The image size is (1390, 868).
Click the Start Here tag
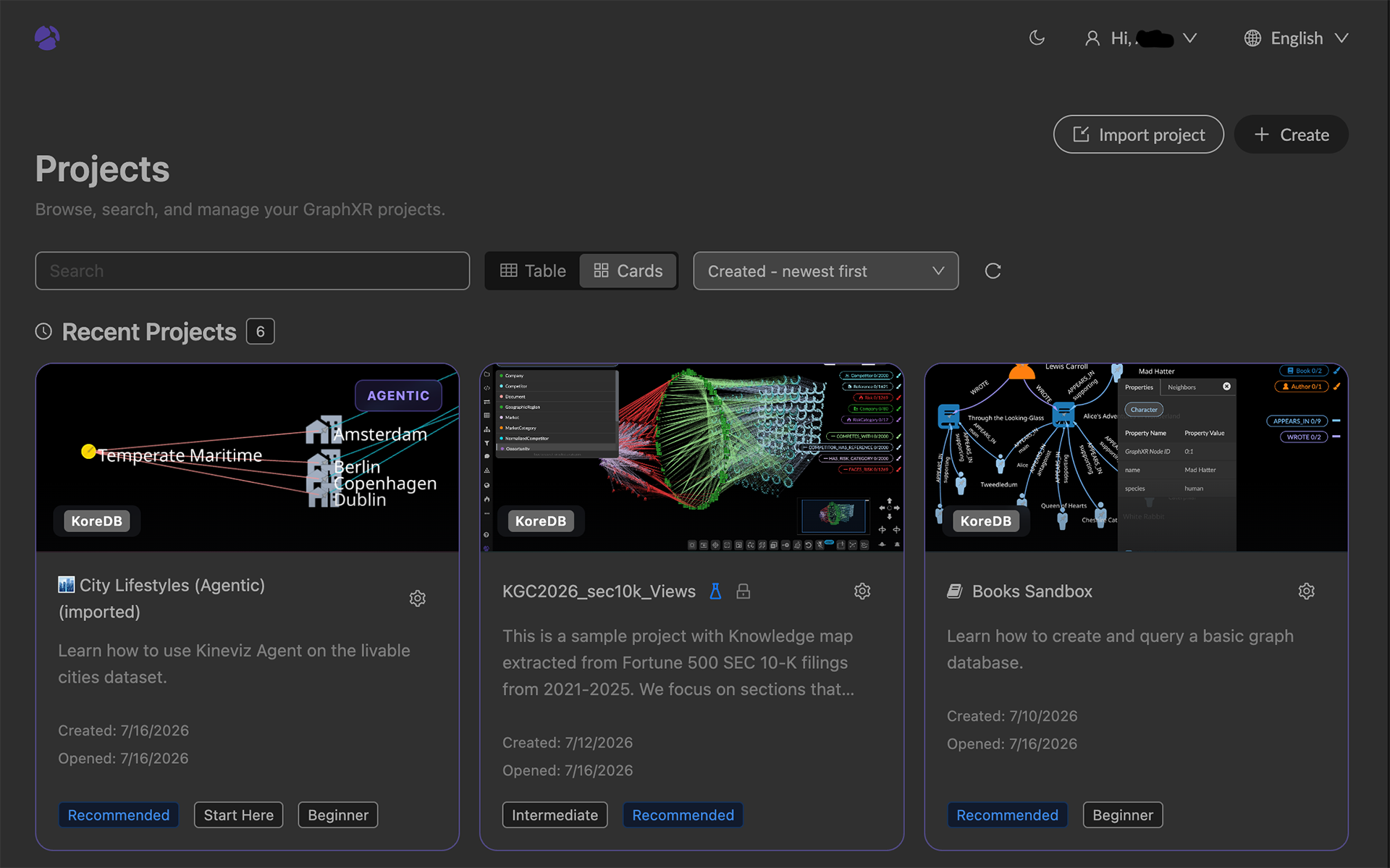238,815
